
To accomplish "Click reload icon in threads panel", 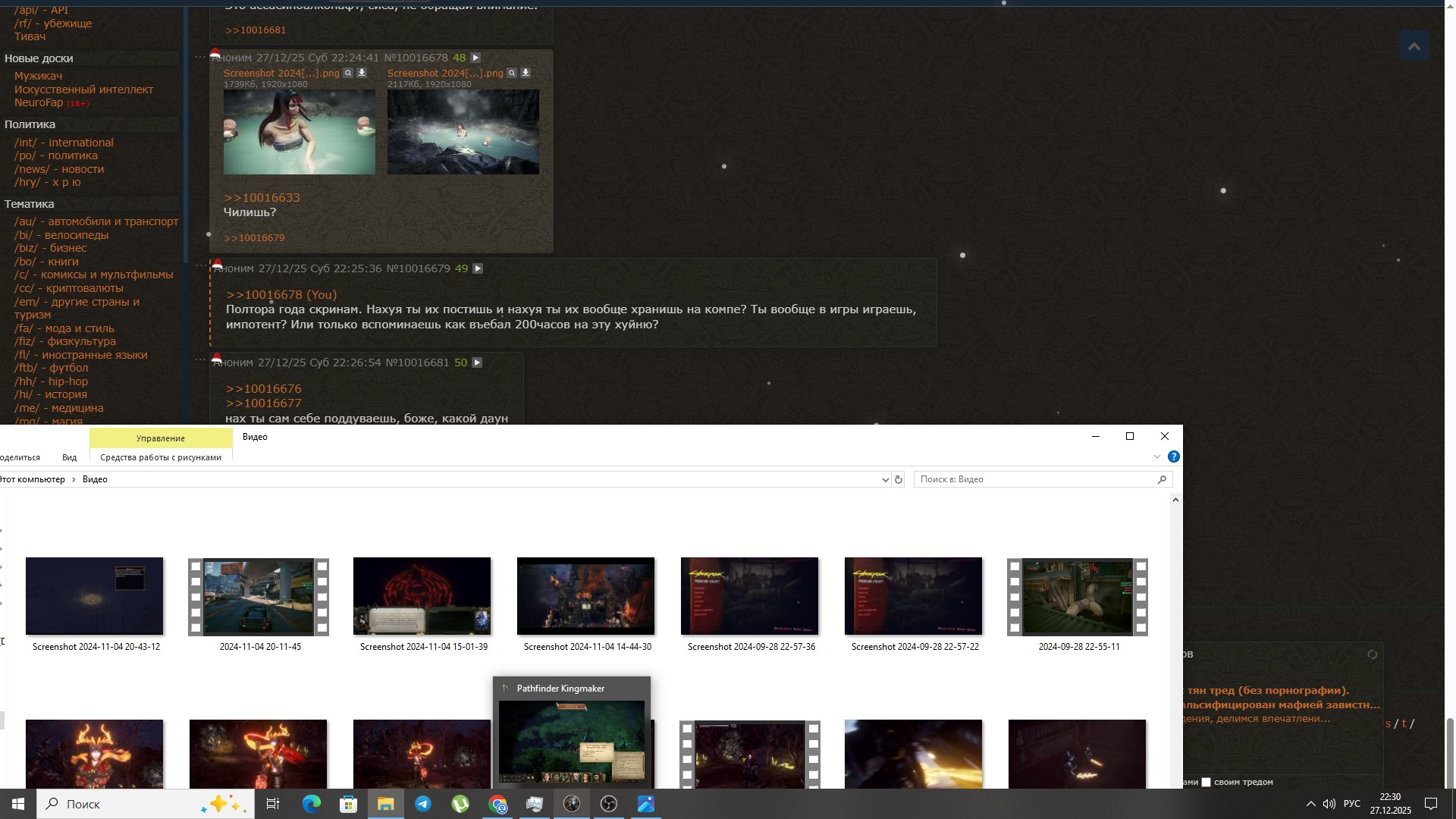I will click(1372, 654).
